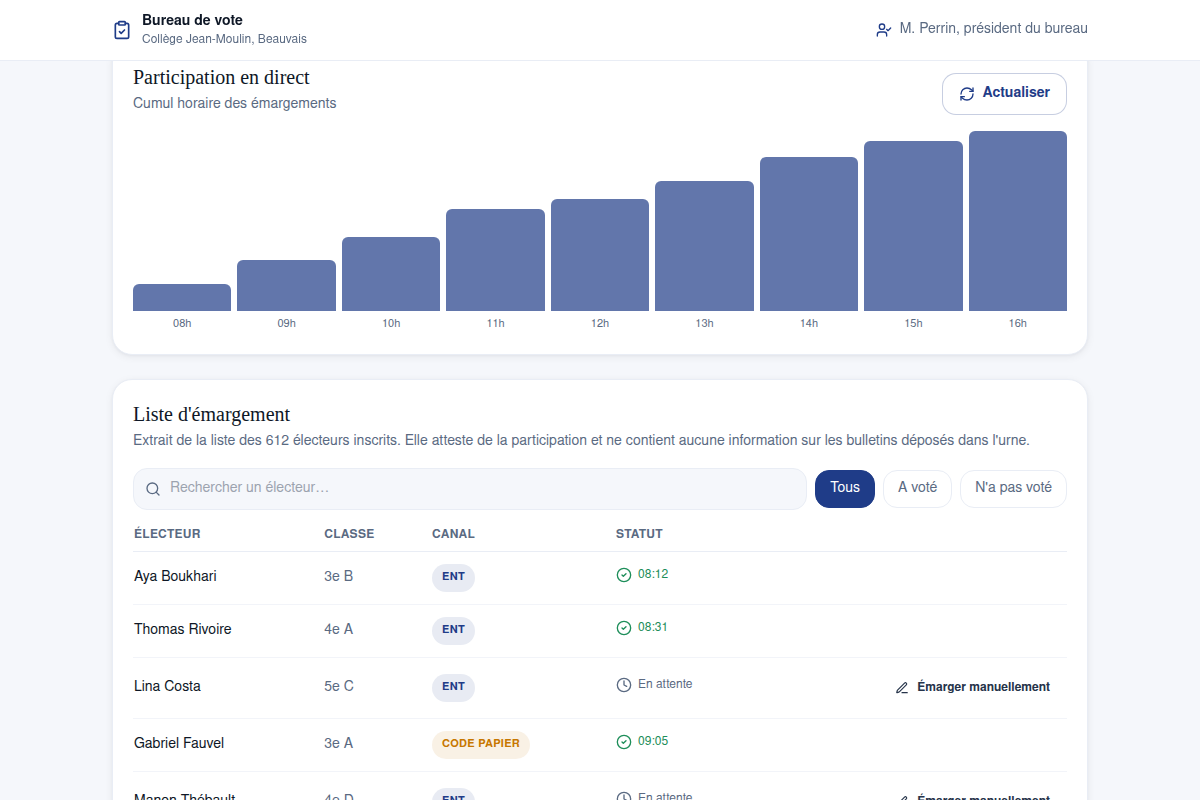Image resolution: width=1200 pixels, height=800 pixels.
Task: Click the green check icon next to 08:31
Action: point(624,628)
